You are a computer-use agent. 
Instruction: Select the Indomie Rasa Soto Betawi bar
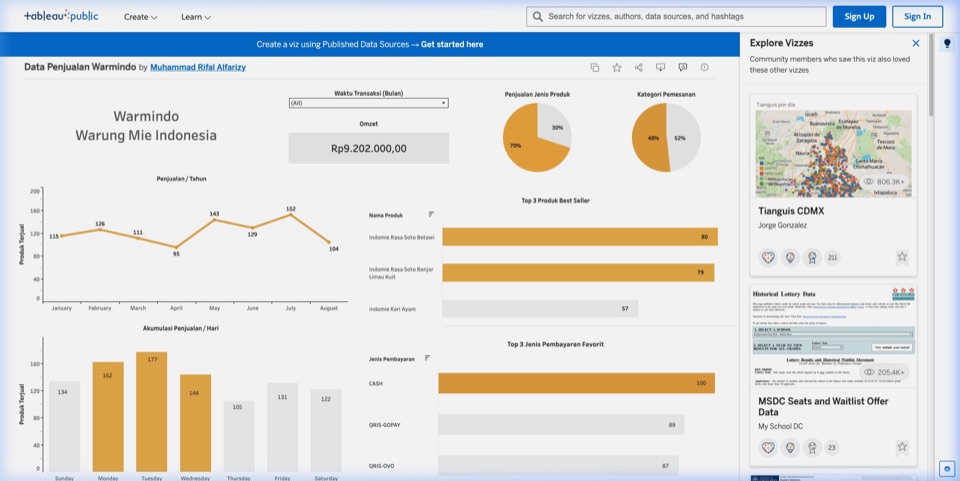click(580, 237)
